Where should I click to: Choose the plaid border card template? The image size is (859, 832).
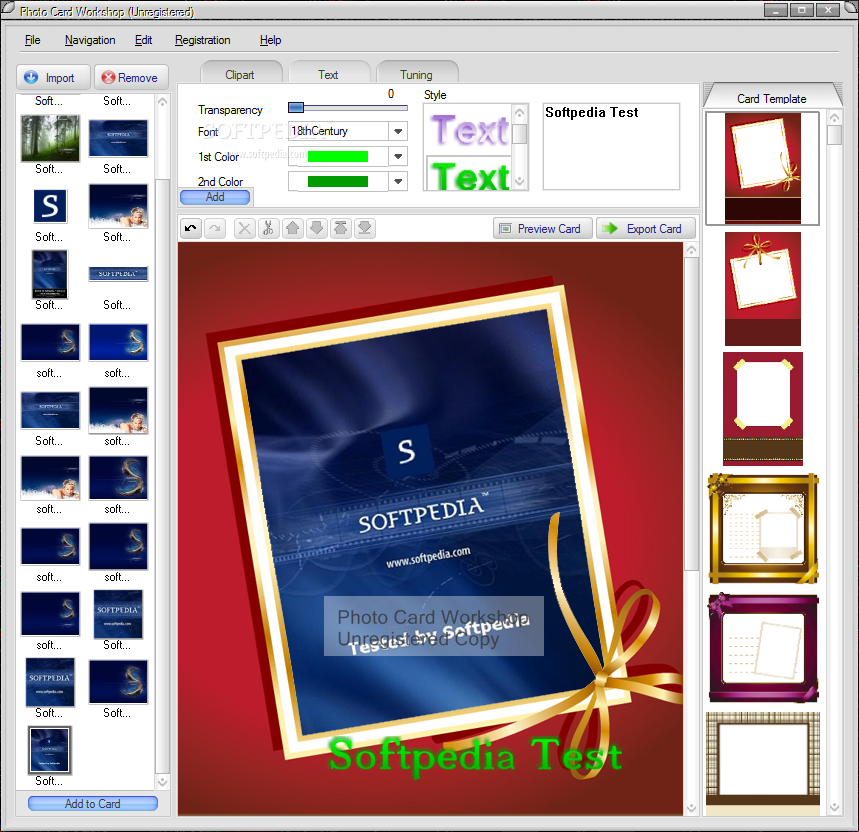point(763,763)
